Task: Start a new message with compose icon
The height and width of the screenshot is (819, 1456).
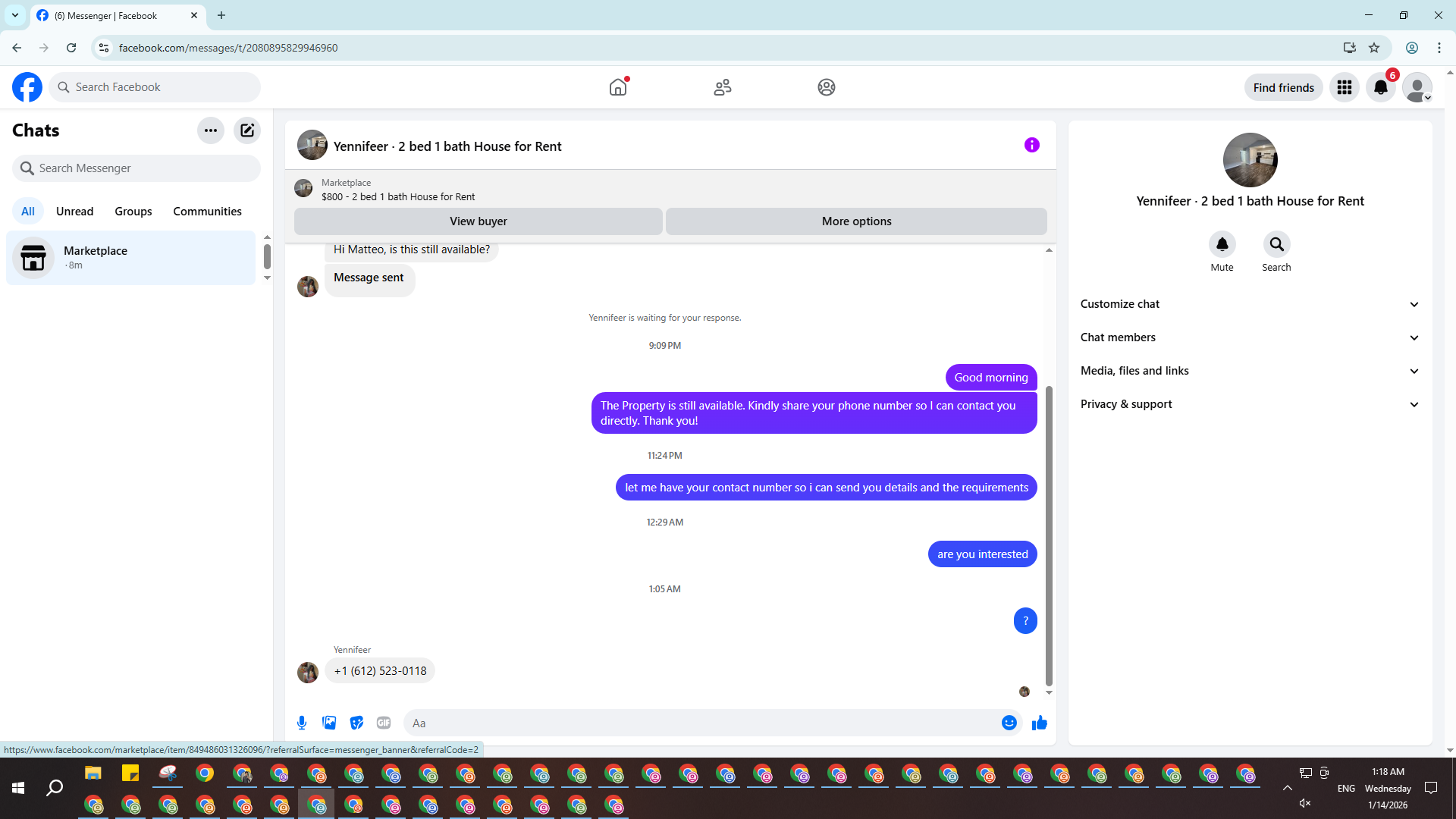Action: pos(247,130)
